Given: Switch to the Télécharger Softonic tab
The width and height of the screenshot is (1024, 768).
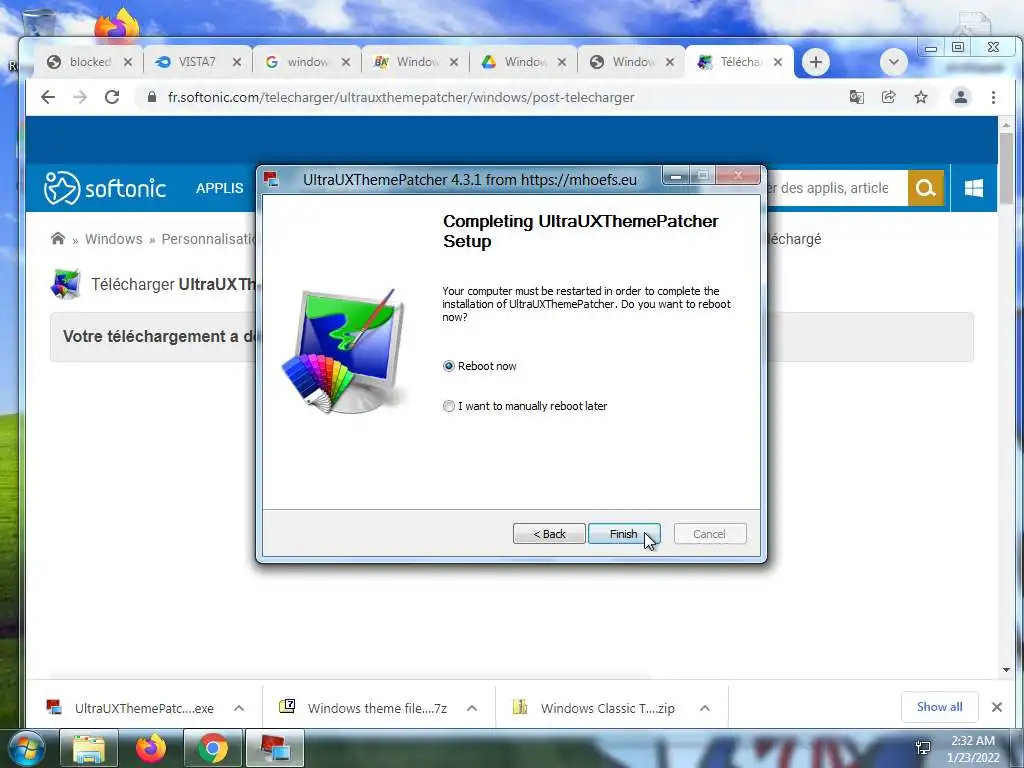Looking at the screenshot, I should (x=739, y=62).
